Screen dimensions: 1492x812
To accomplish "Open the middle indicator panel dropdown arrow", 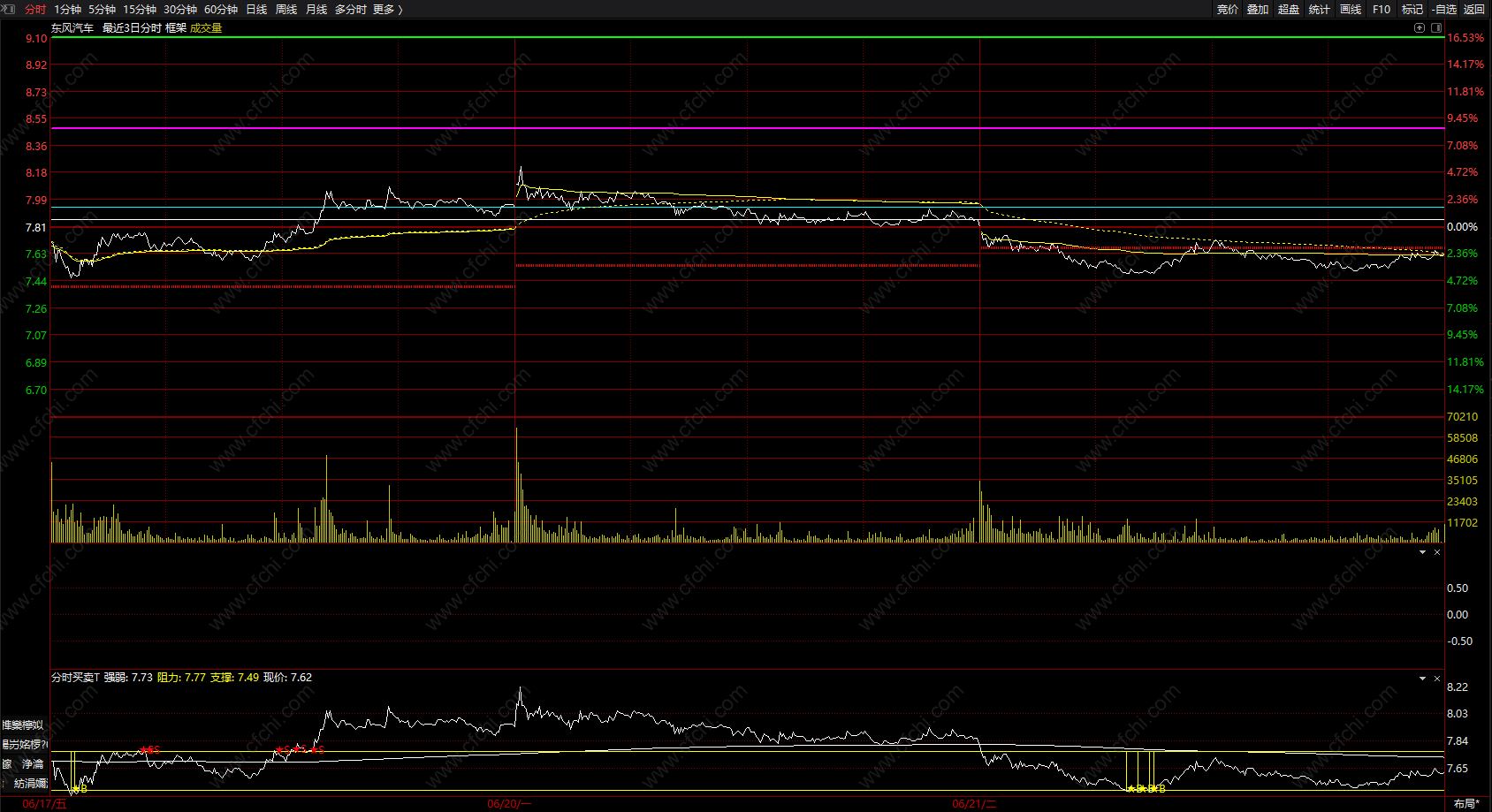I will pos(1422,552).
